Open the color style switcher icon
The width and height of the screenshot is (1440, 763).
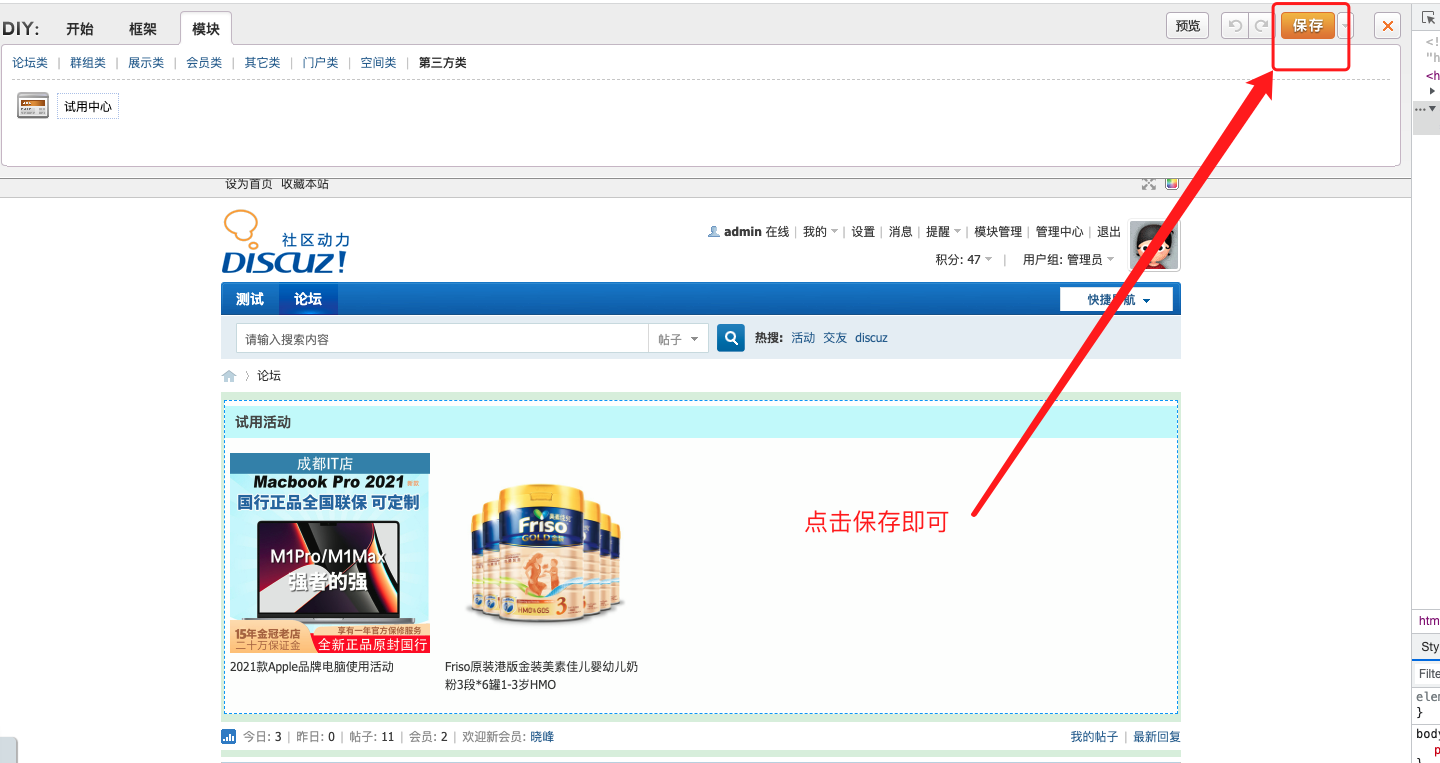pyautogui.click(x=1172, y=183)
